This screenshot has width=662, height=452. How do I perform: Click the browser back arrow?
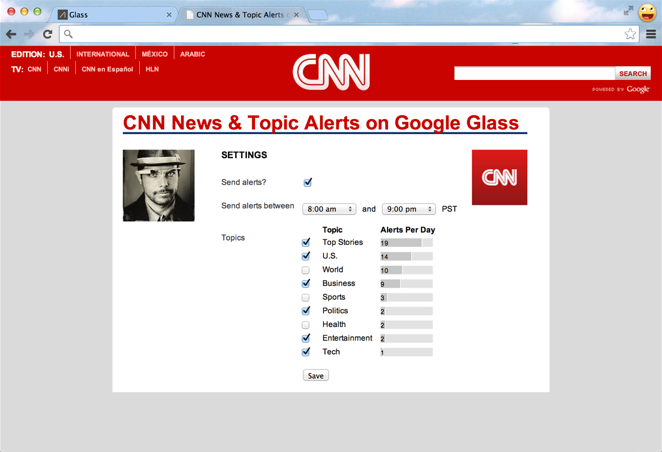click(11, 34)
